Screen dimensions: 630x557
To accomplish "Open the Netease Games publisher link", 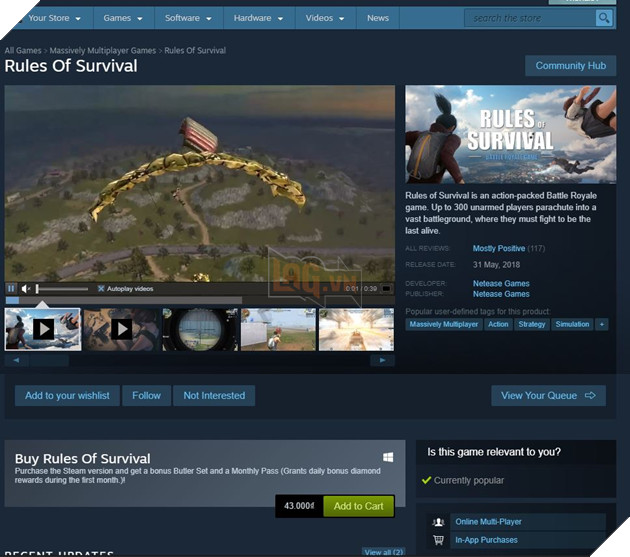I will click(x=501, y=294).
